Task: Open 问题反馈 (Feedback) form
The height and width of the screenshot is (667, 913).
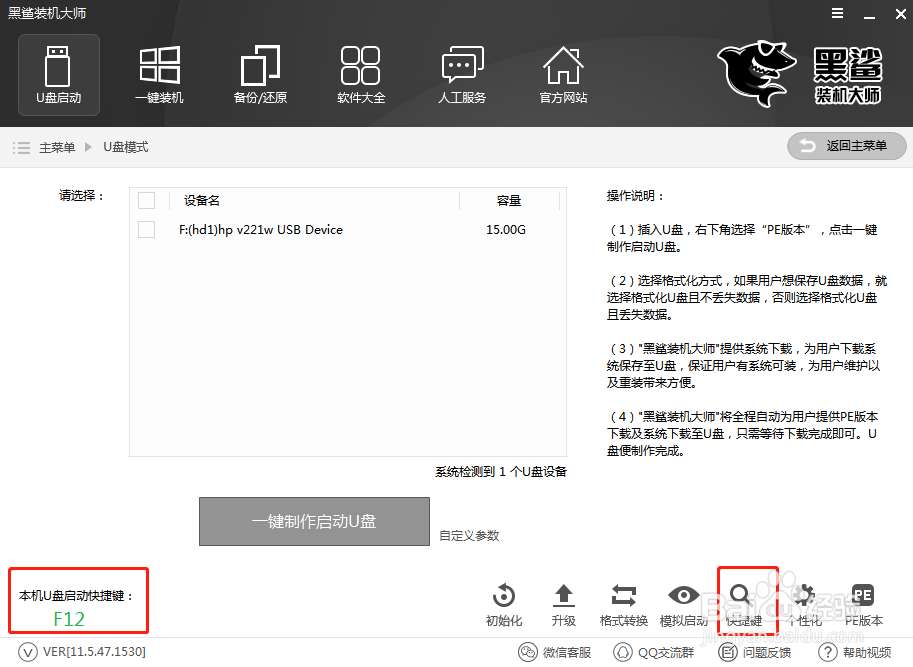Action: (x=757, y=651)
